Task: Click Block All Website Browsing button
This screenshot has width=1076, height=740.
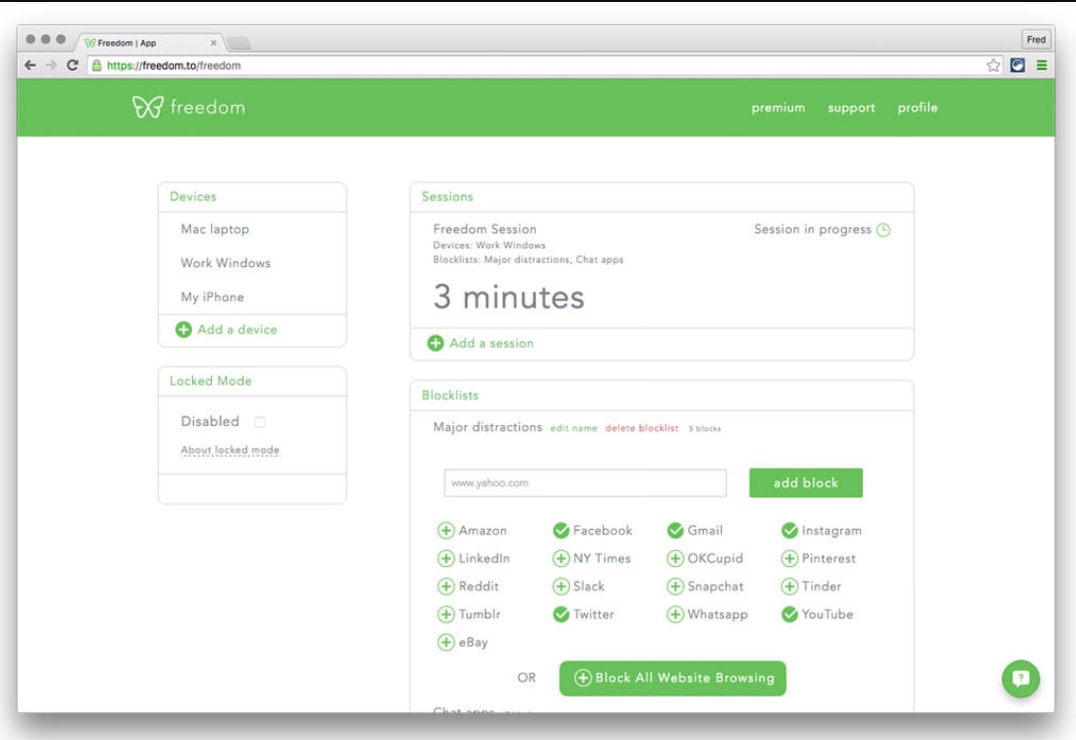Action: (x=672, y=678)
